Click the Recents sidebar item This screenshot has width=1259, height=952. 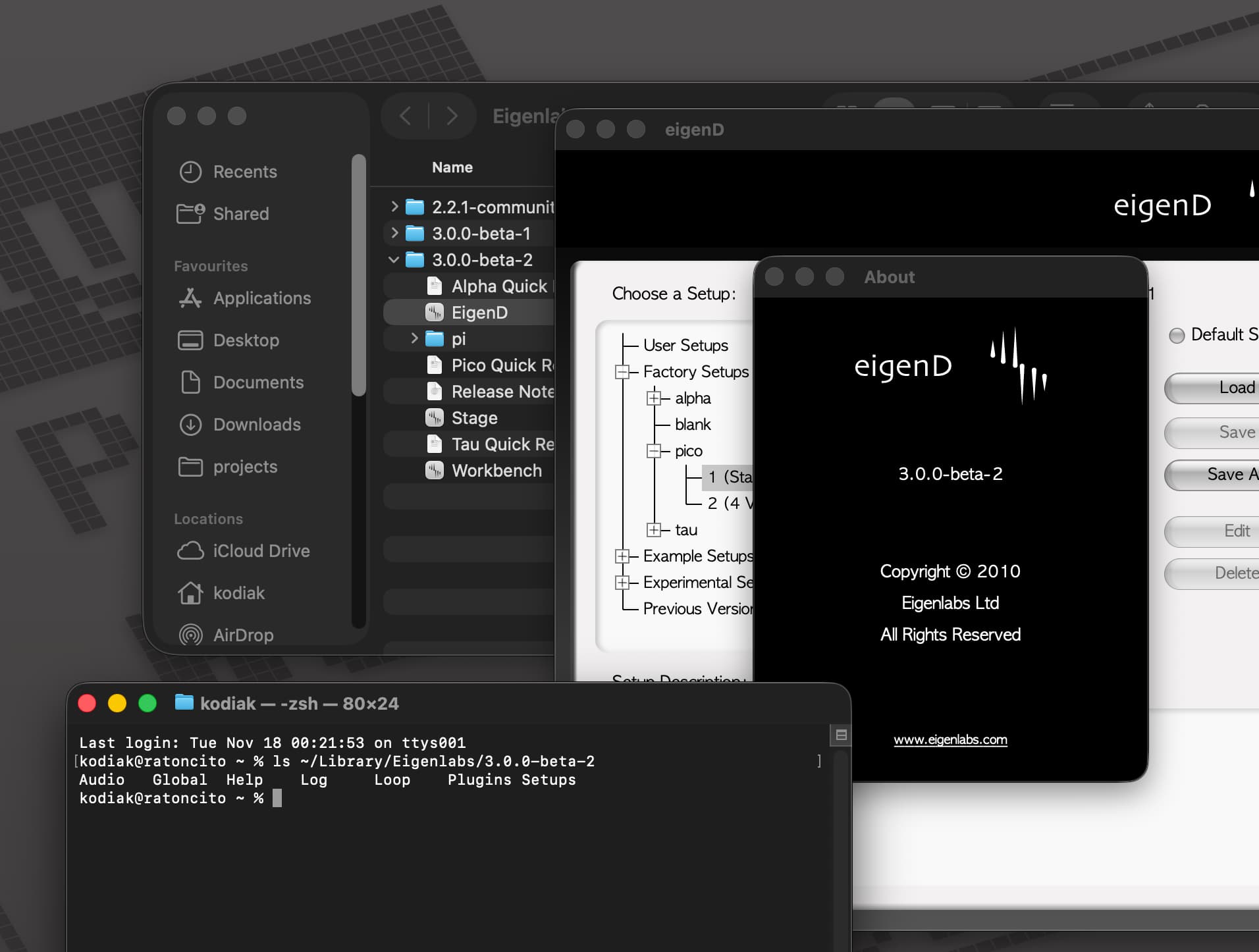244,172
